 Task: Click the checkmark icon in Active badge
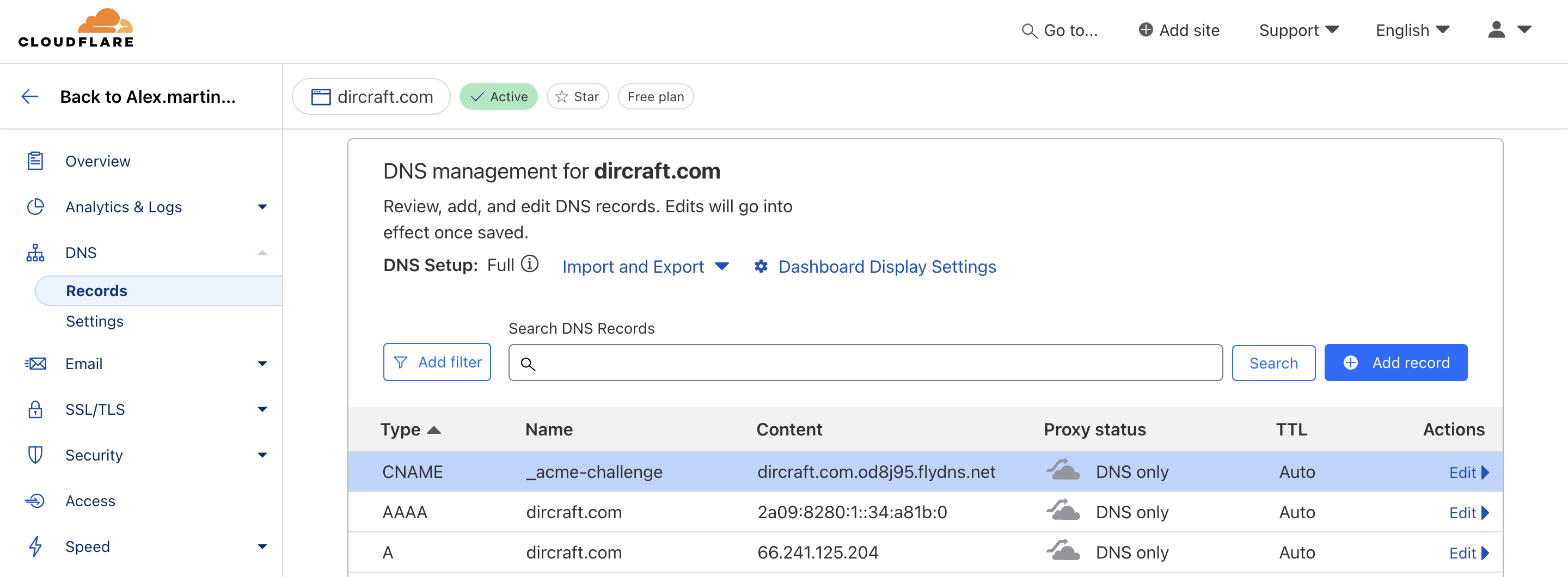(477, 97)
